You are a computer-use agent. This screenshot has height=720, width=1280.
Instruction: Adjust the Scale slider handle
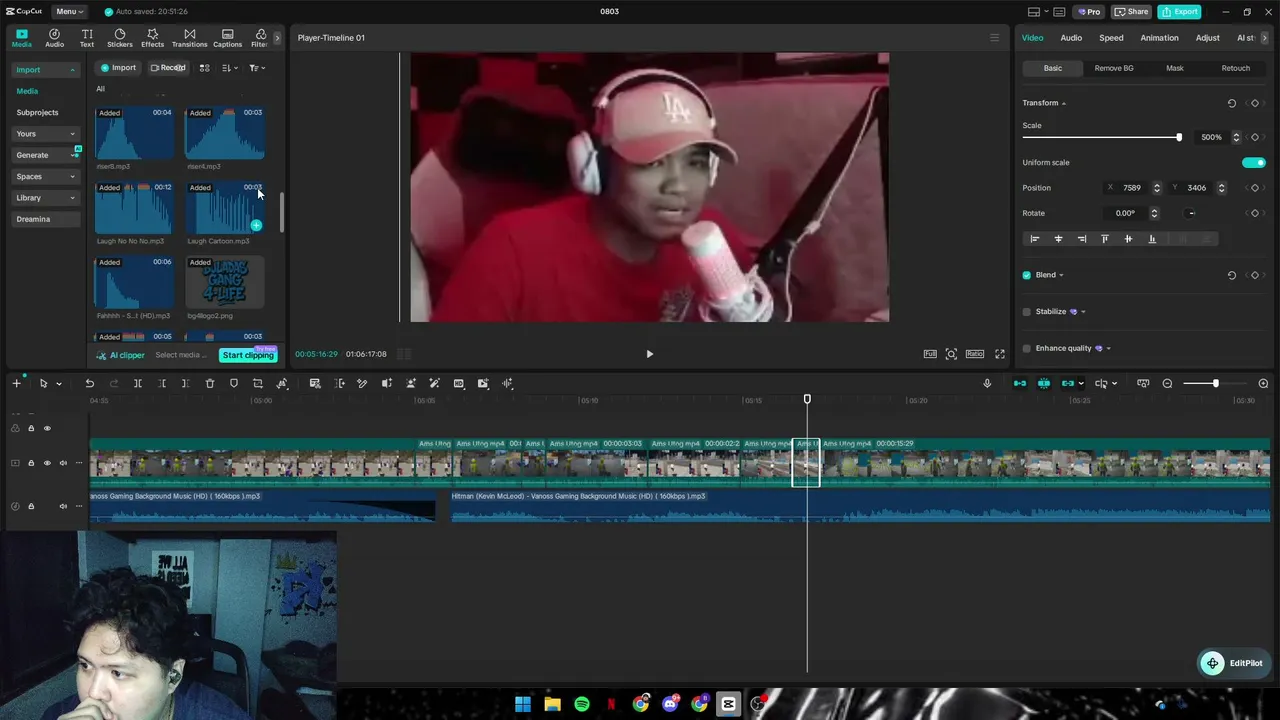1179,137
